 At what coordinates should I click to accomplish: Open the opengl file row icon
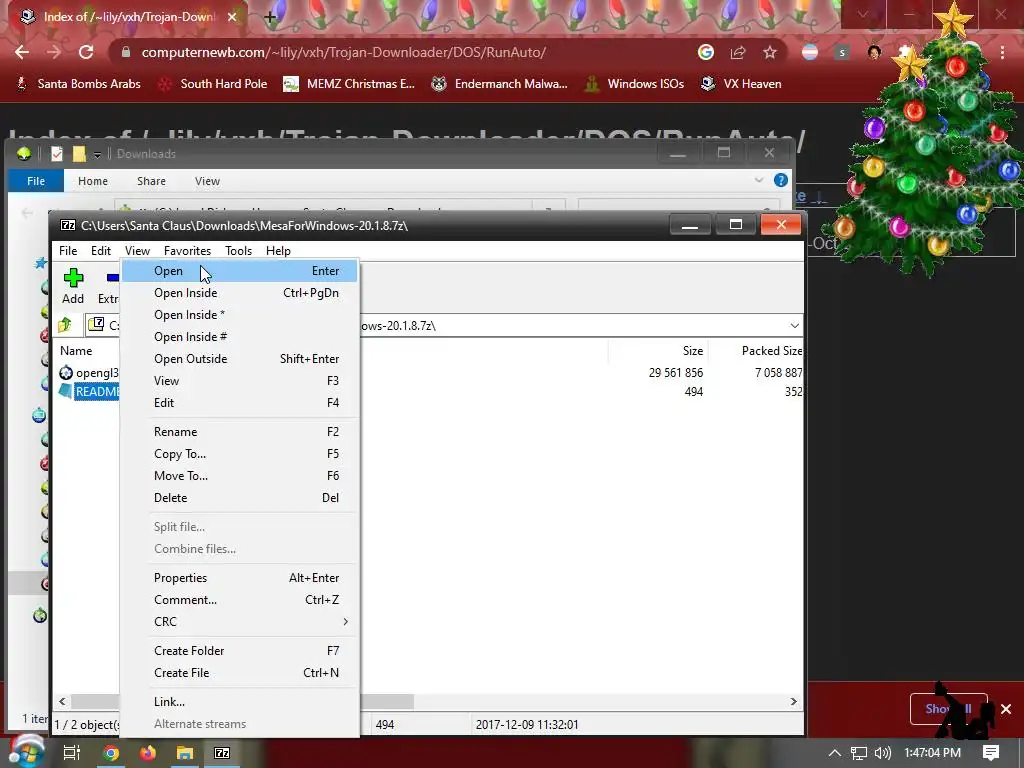(66, 373)
